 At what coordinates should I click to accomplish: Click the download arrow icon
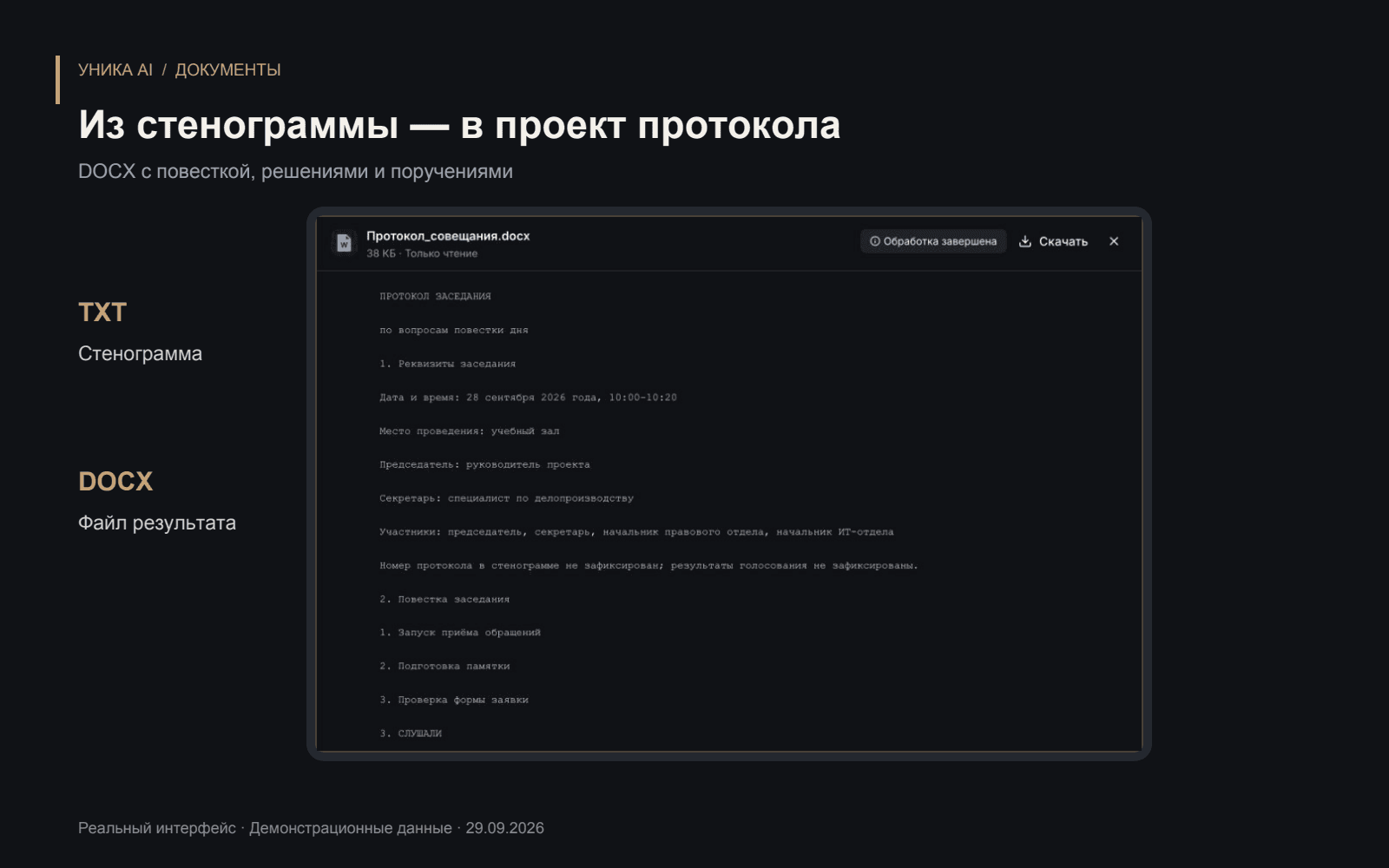point(1025,241)
